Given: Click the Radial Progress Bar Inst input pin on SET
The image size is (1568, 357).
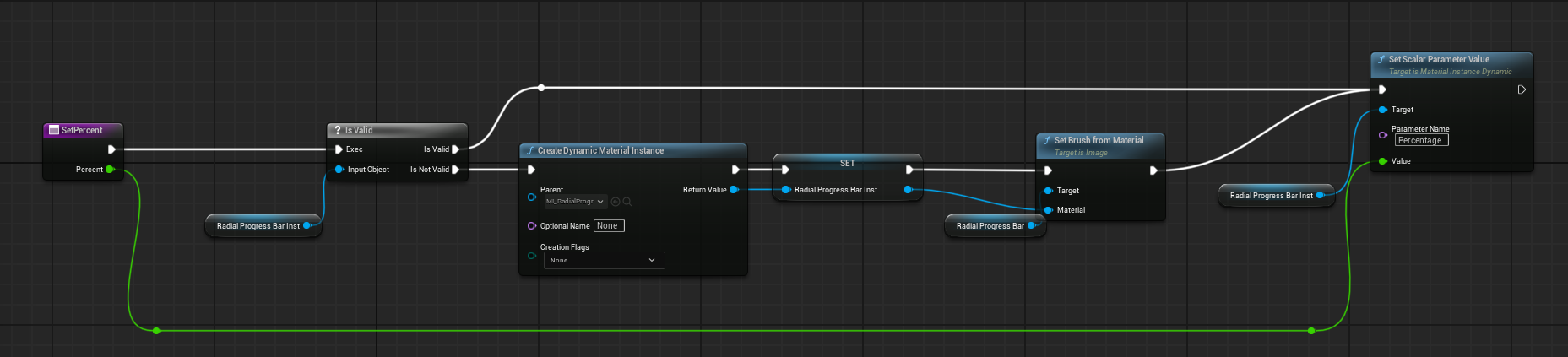Looking at the screenshot, I should pyautogui.click(x=786, y=190).
